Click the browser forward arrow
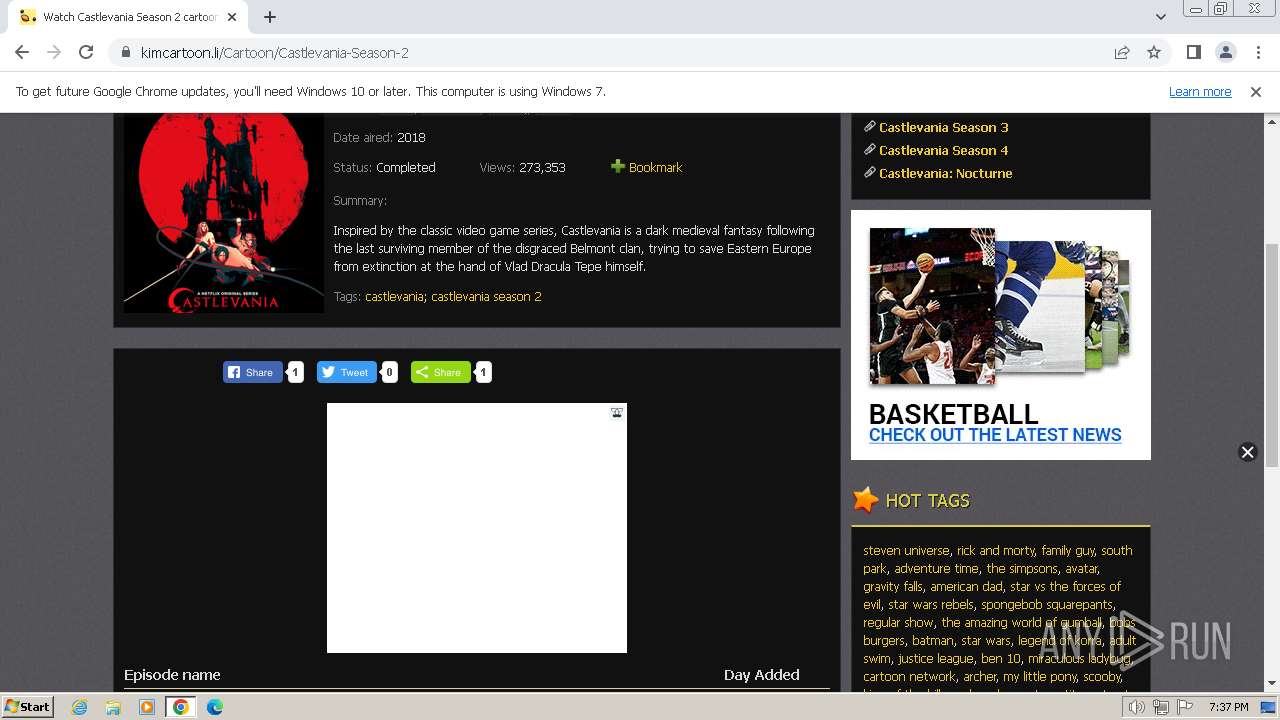Screen dimensions: 1280x720 (54, 52)
